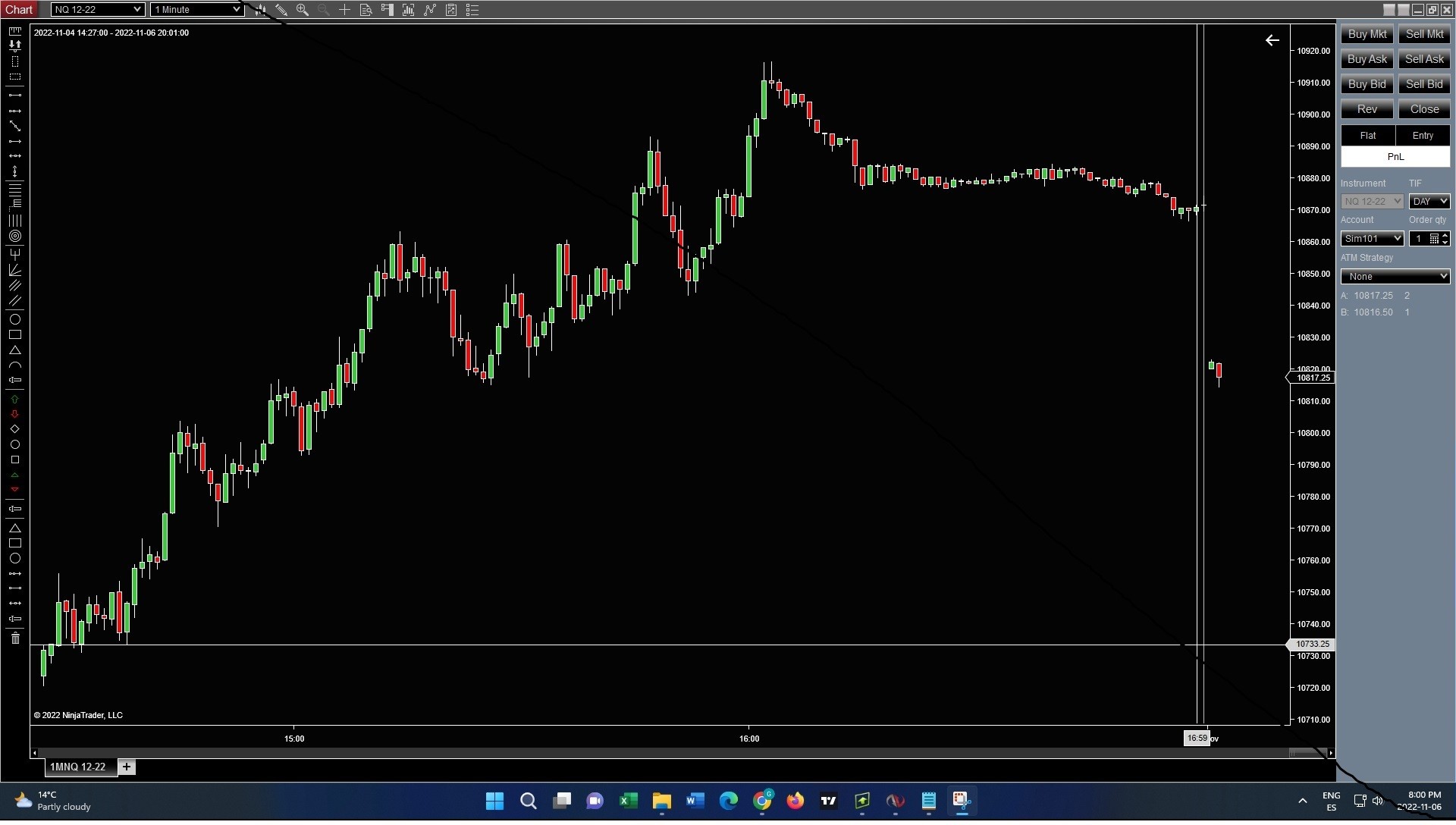
Task: Add a new tab with plus
Action: click(x=127, y=767)
